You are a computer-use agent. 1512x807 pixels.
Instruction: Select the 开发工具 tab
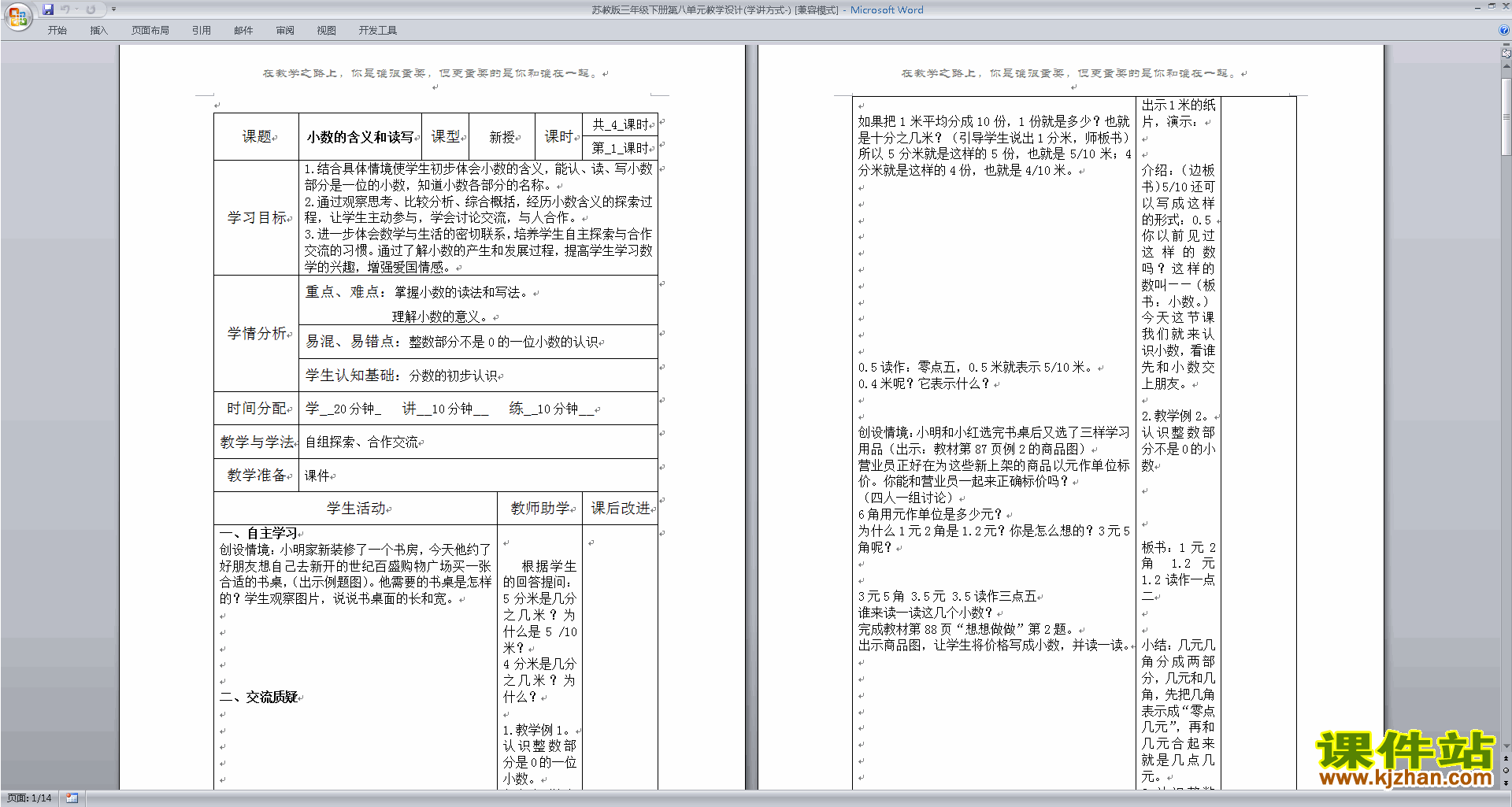(x=377, y=31)
